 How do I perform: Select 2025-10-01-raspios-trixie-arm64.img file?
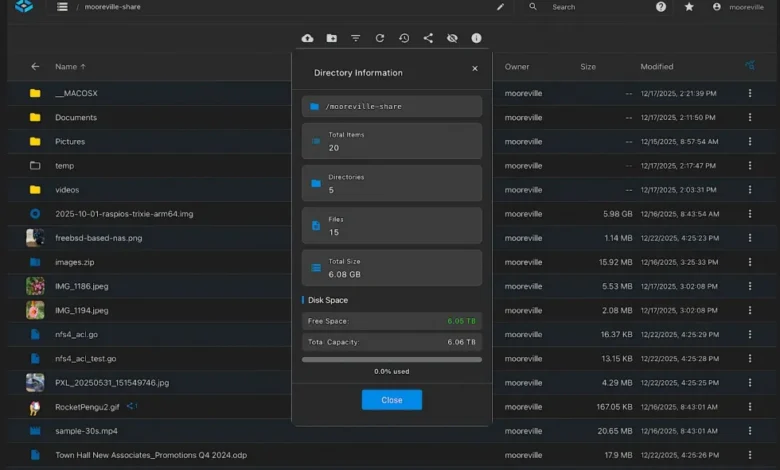(124, 214)
